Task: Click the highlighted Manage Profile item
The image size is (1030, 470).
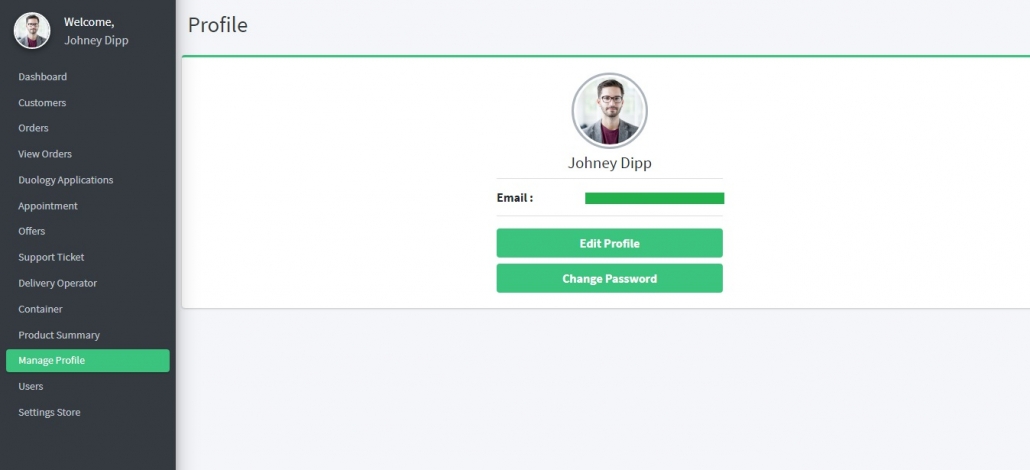Action: click(x=88, y=360)
